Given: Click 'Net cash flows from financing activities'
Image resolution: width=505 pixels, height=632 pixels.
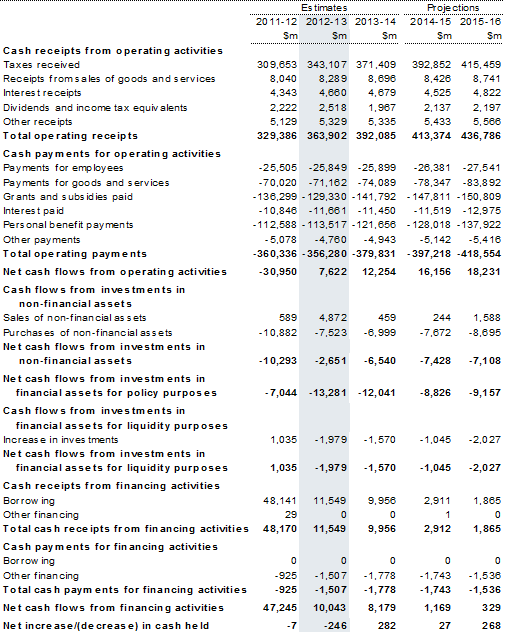Looking at the screenshot, I should pyautogui.click(x=113, y=608).
